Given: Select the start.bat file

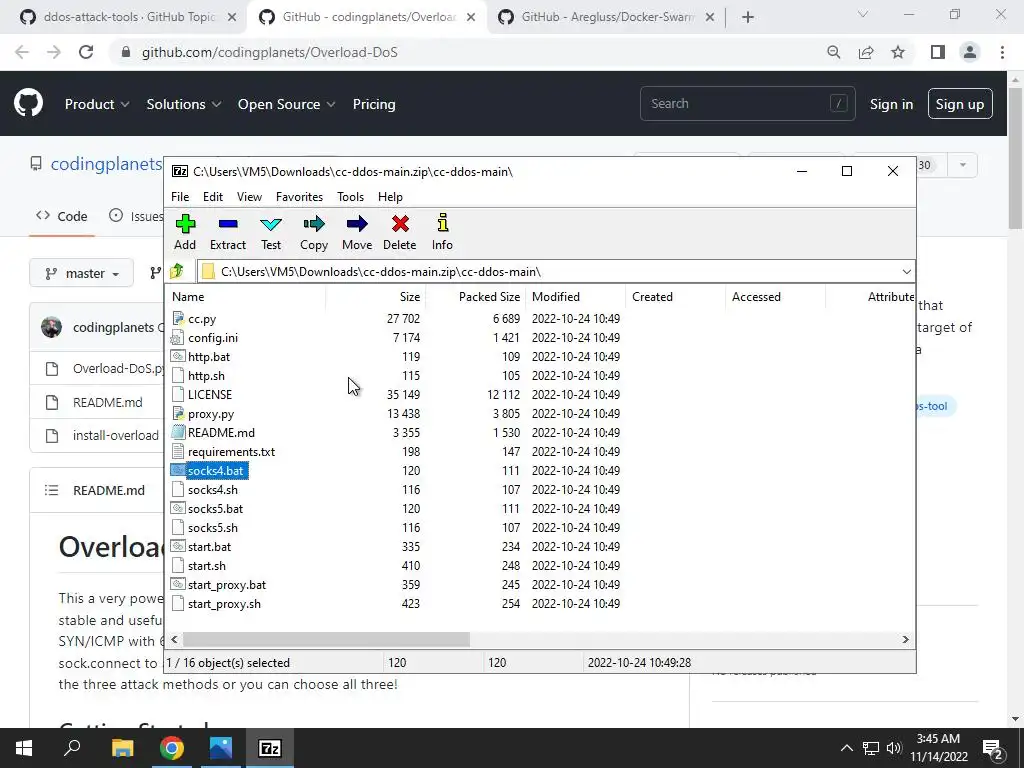Looking at the screenshot, I should click(x=209, y=546).
